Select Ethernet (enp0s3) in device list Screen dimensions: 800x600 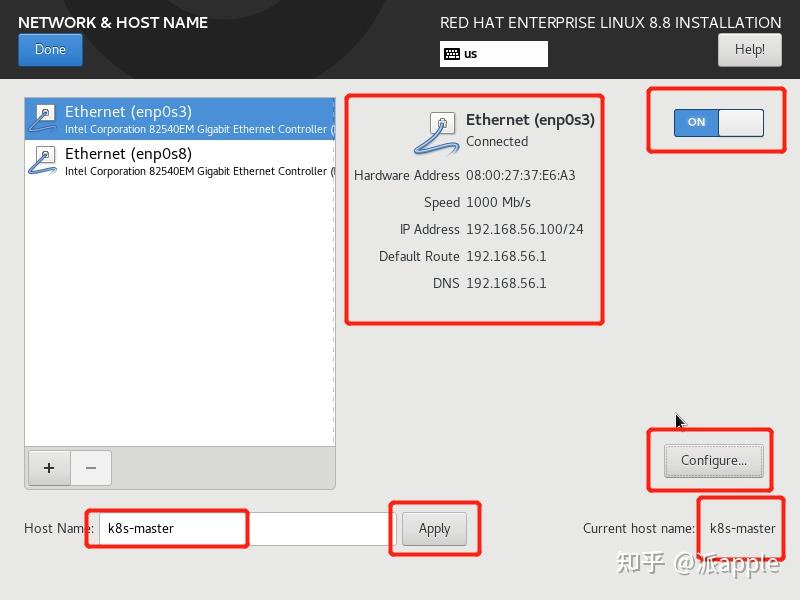(180, 119)
